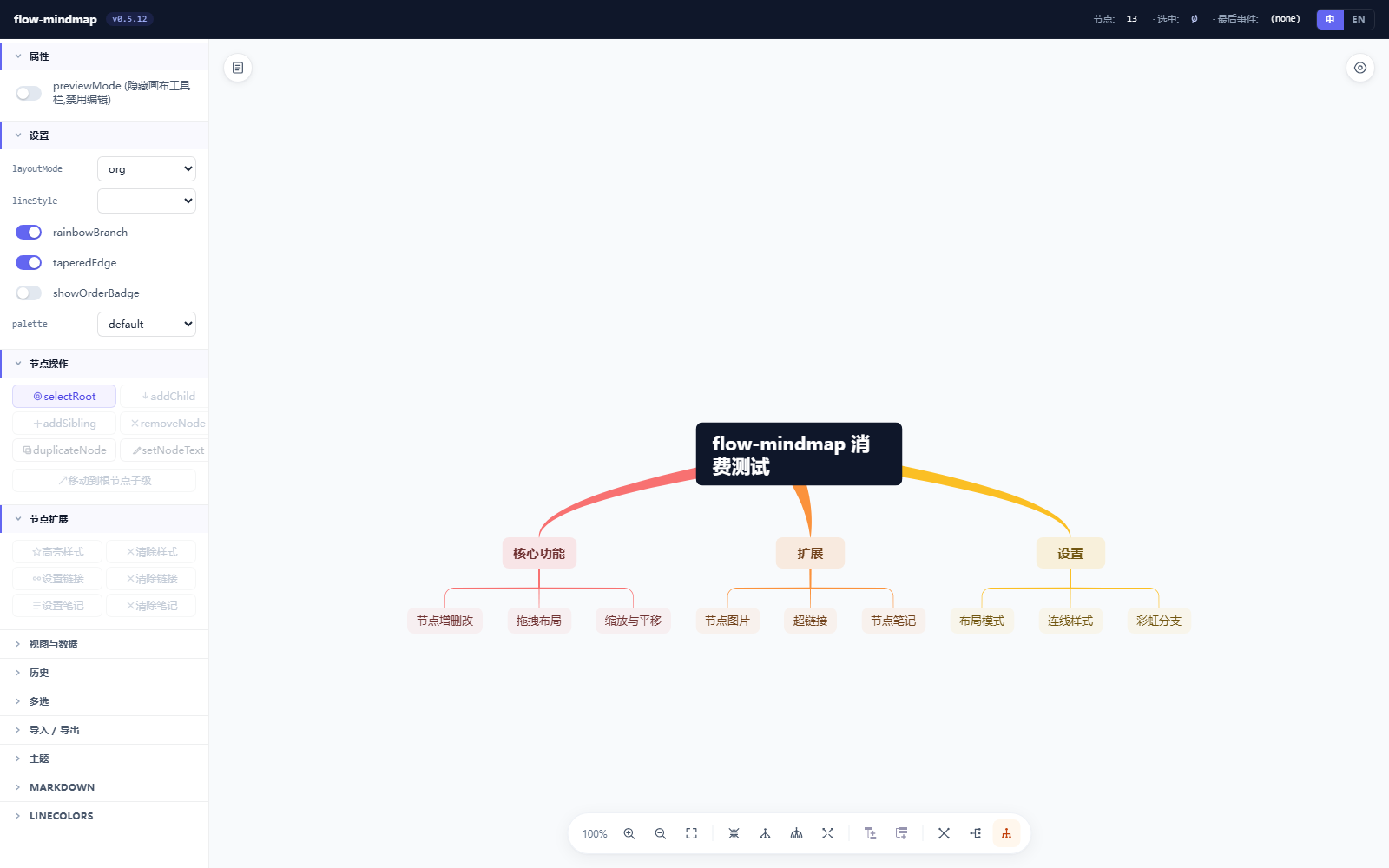The height and width of the screenshot is (868, 1389).
Task: Click the add child node toolbar icon
Action: point(870,833)
